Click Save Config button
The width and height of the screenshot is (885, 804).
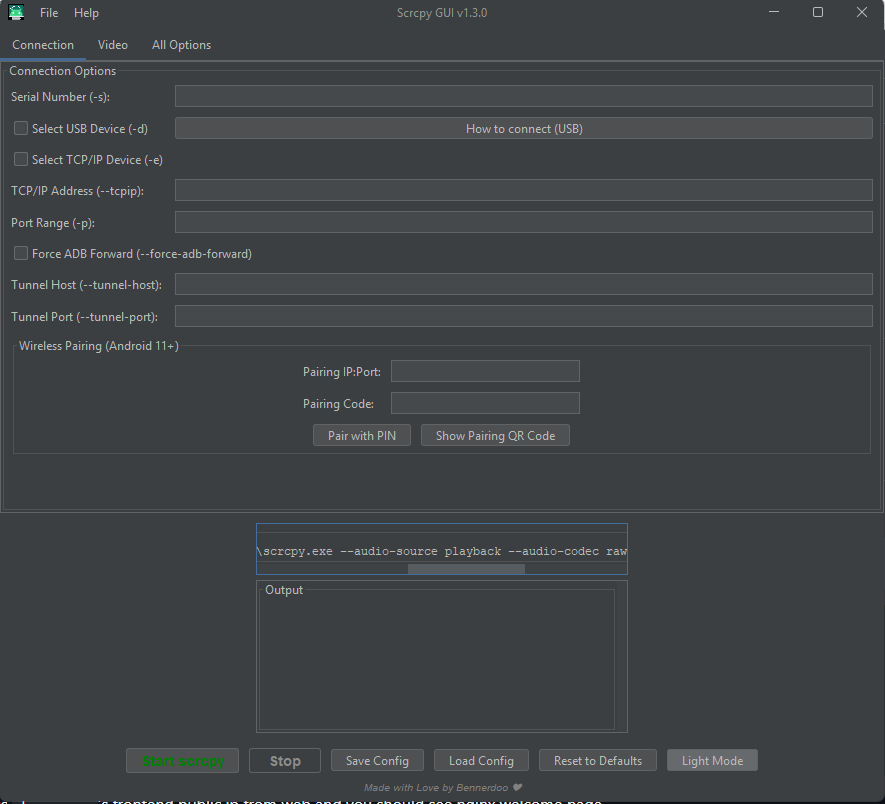tap(377, 761)
